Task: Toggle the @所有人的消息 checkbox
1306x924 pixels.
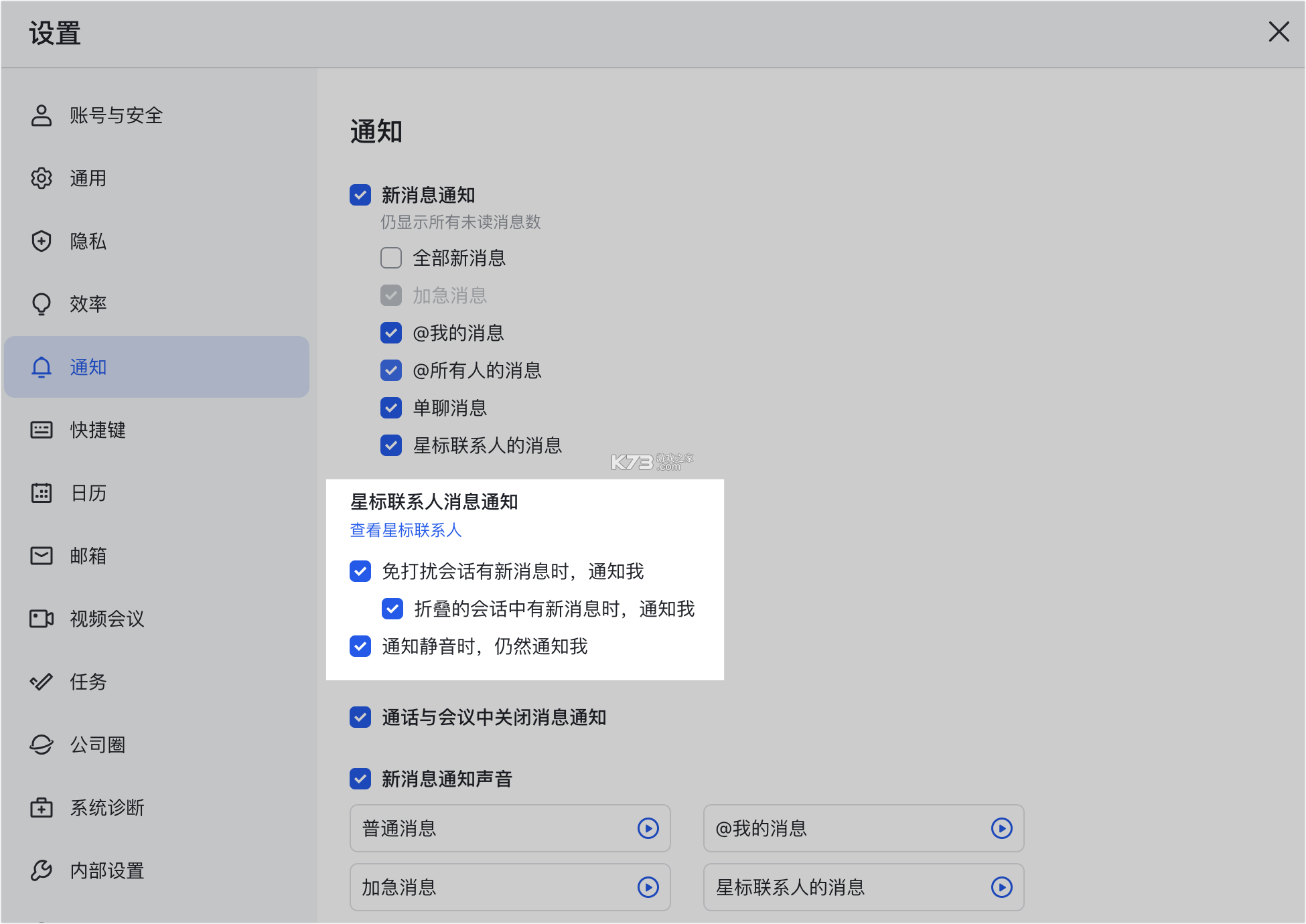Action: (x=391, y=370)
